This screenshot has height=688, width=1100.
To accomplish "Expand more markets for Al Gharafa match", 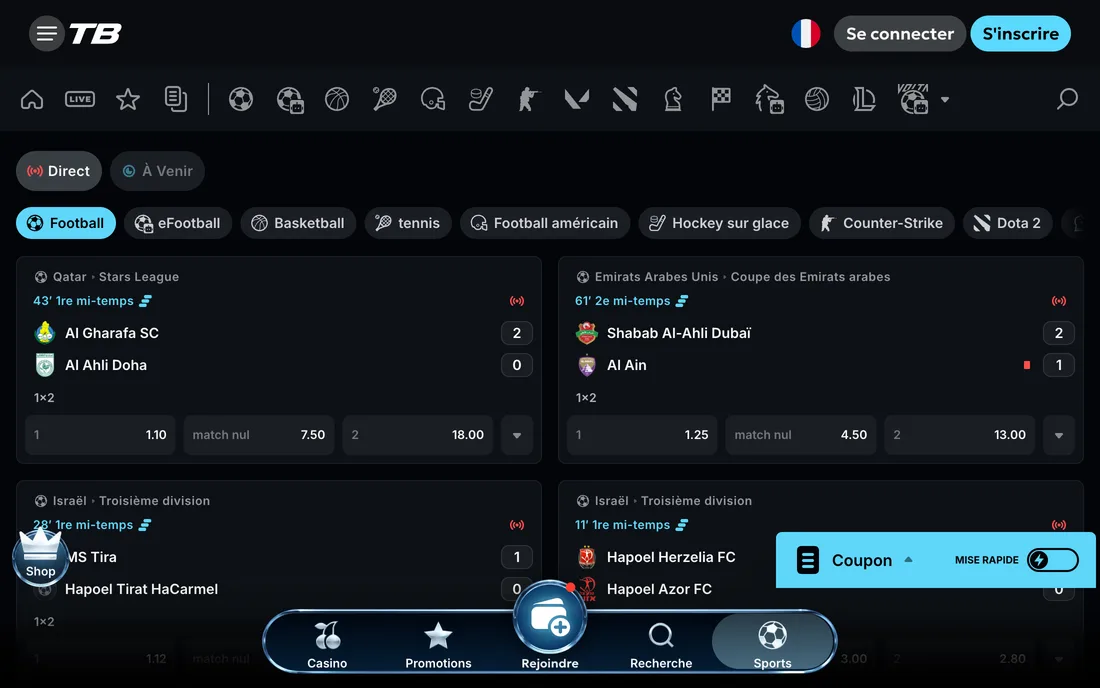I will click(x=517, y=435).
